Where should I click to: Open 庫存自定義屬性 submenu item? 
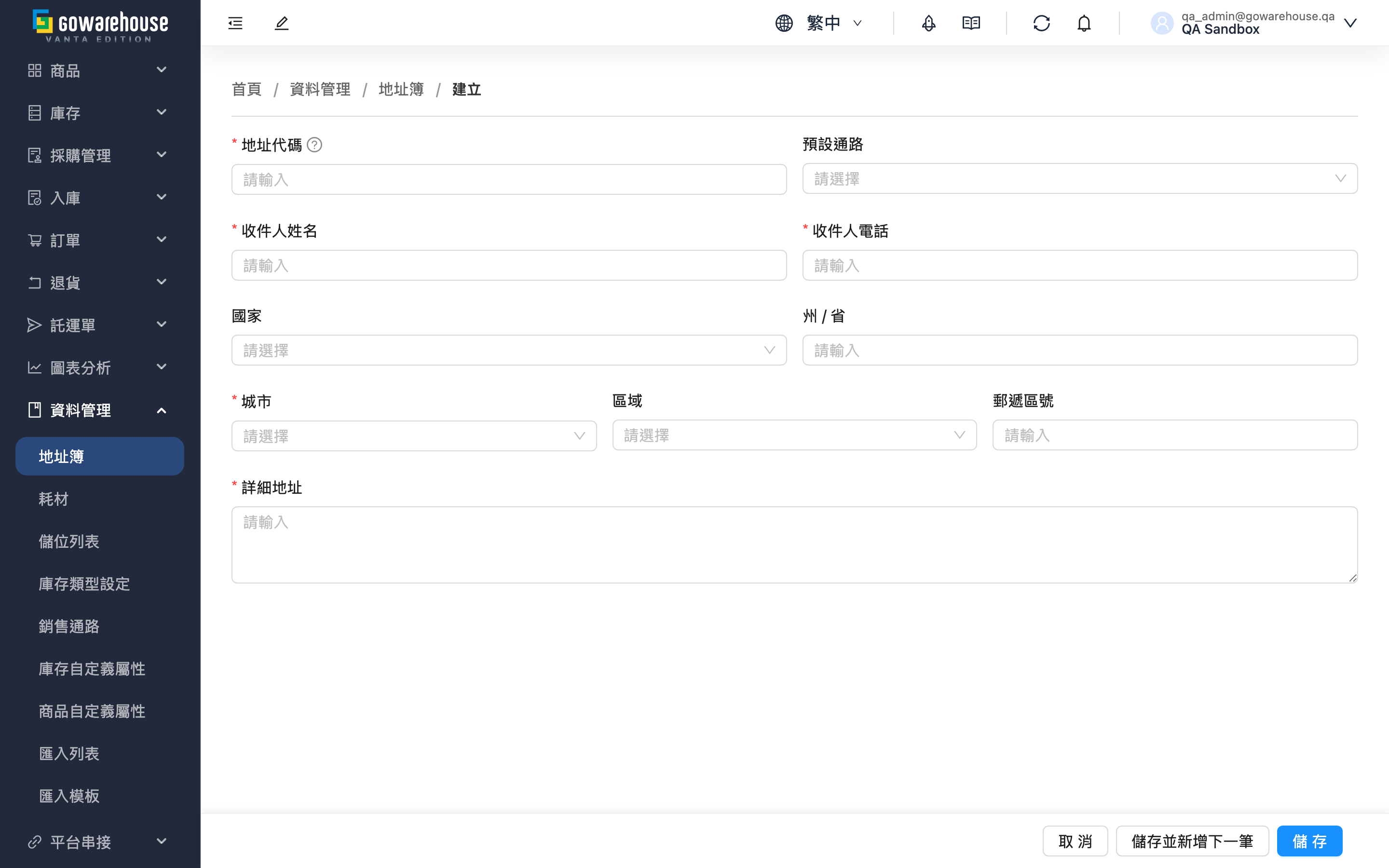click(x=100, y=669)
